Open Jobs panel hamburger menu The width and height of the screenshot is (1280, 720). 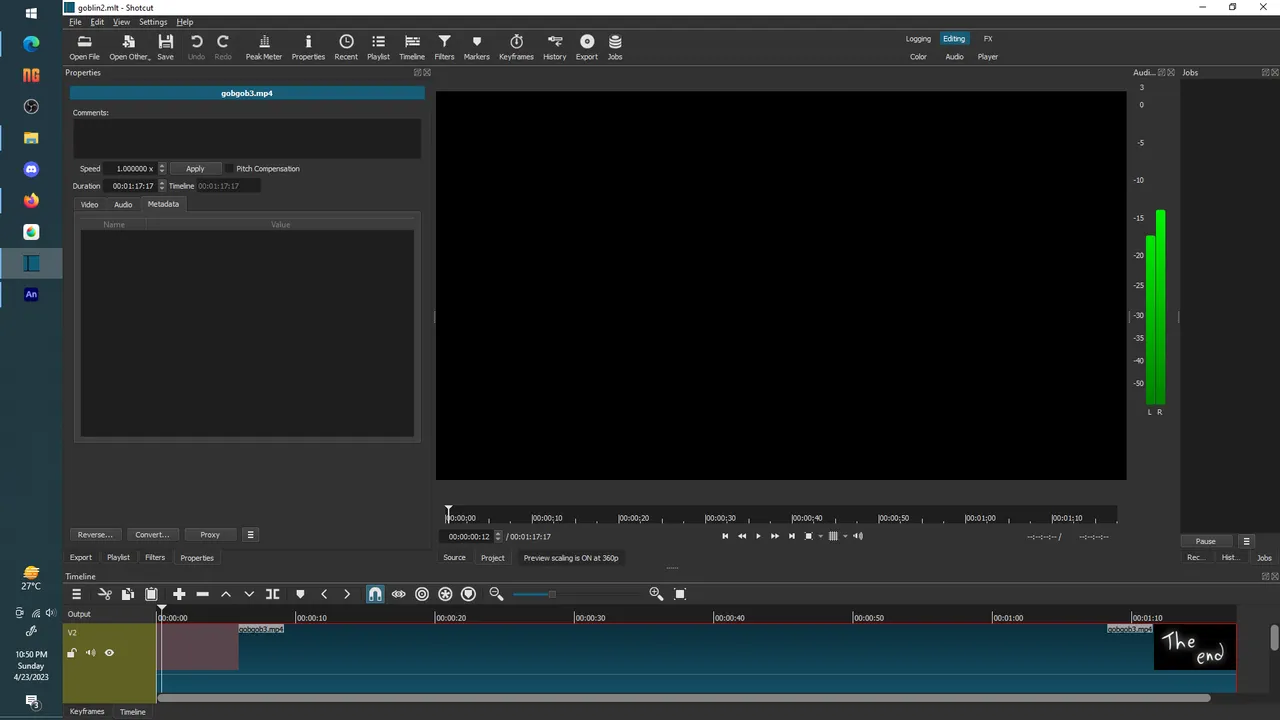tap(1246, 542)
